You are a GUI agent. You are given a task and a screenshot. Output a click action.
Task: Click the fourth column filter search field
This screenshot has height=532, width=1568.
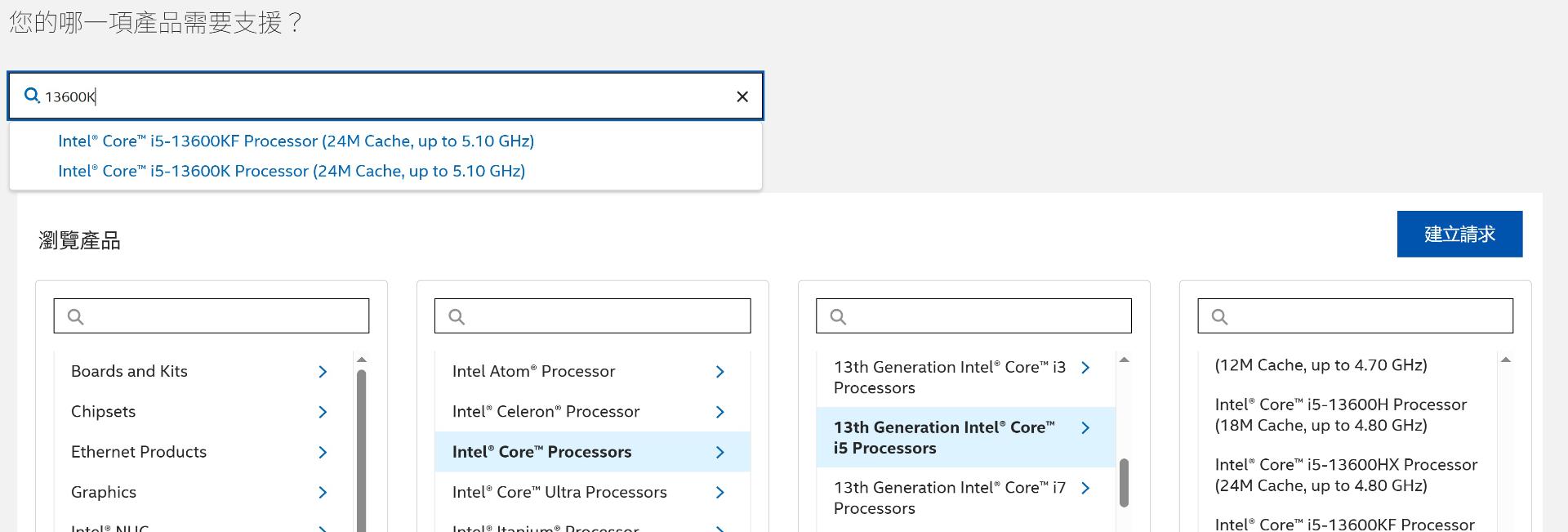coord(1355,316)
